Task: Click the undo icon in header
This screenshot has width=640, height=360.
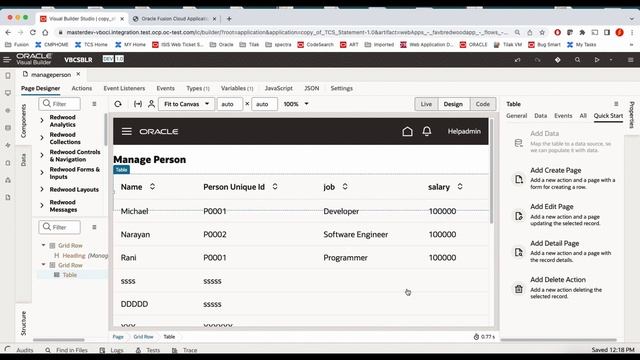Action: coord(518,60)
